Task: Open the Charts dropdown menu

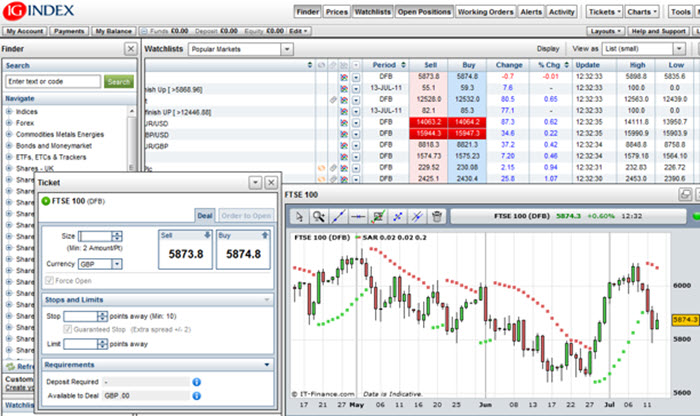Action: 642,12
